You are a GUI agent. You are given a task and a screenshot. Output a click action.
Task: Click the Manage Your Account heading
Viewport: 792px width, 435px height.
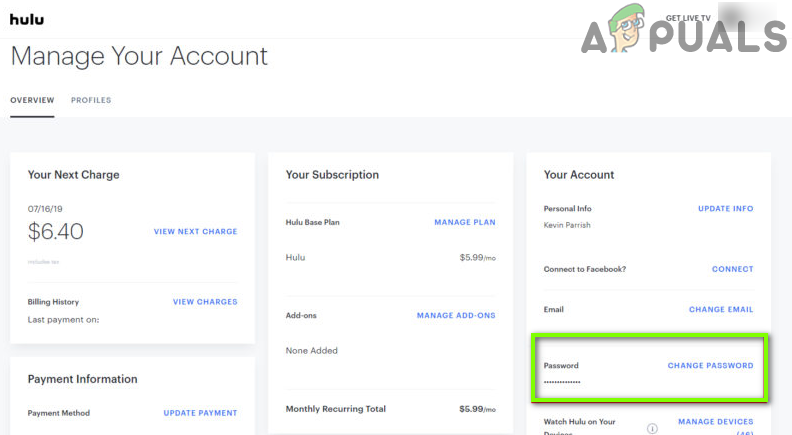click(139, 56)
